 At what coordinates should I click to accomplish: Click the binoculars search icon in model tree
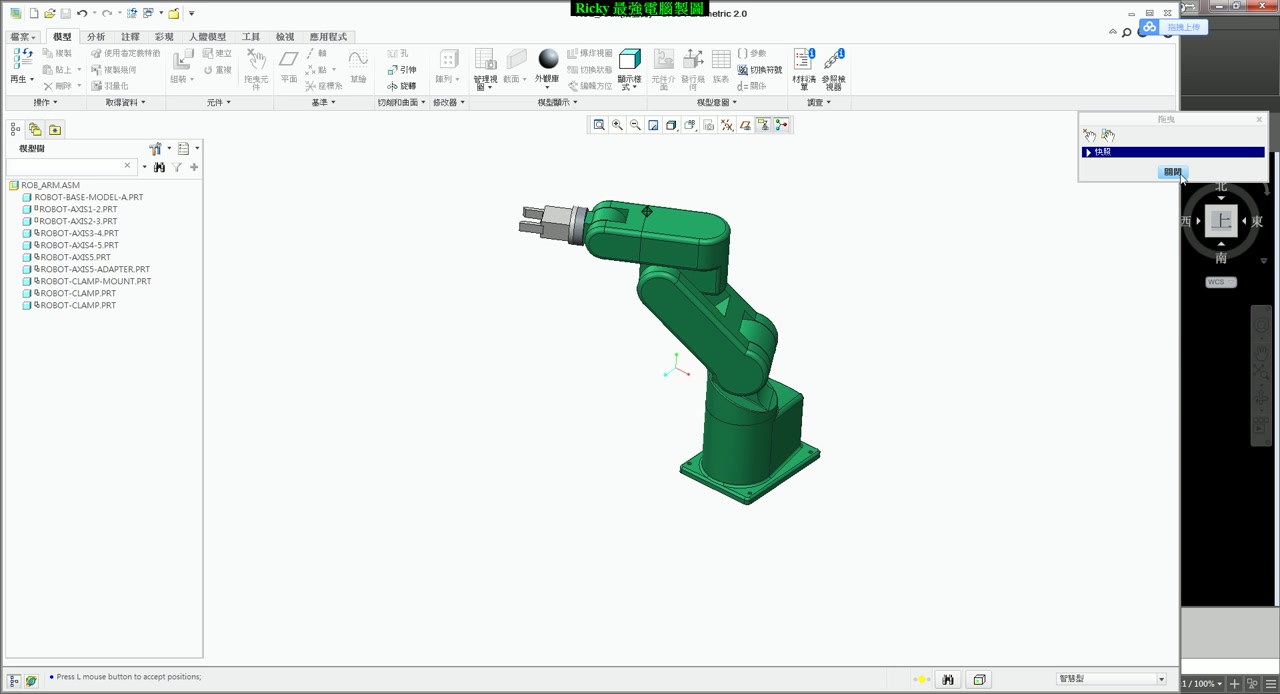(x=159, y=167)
